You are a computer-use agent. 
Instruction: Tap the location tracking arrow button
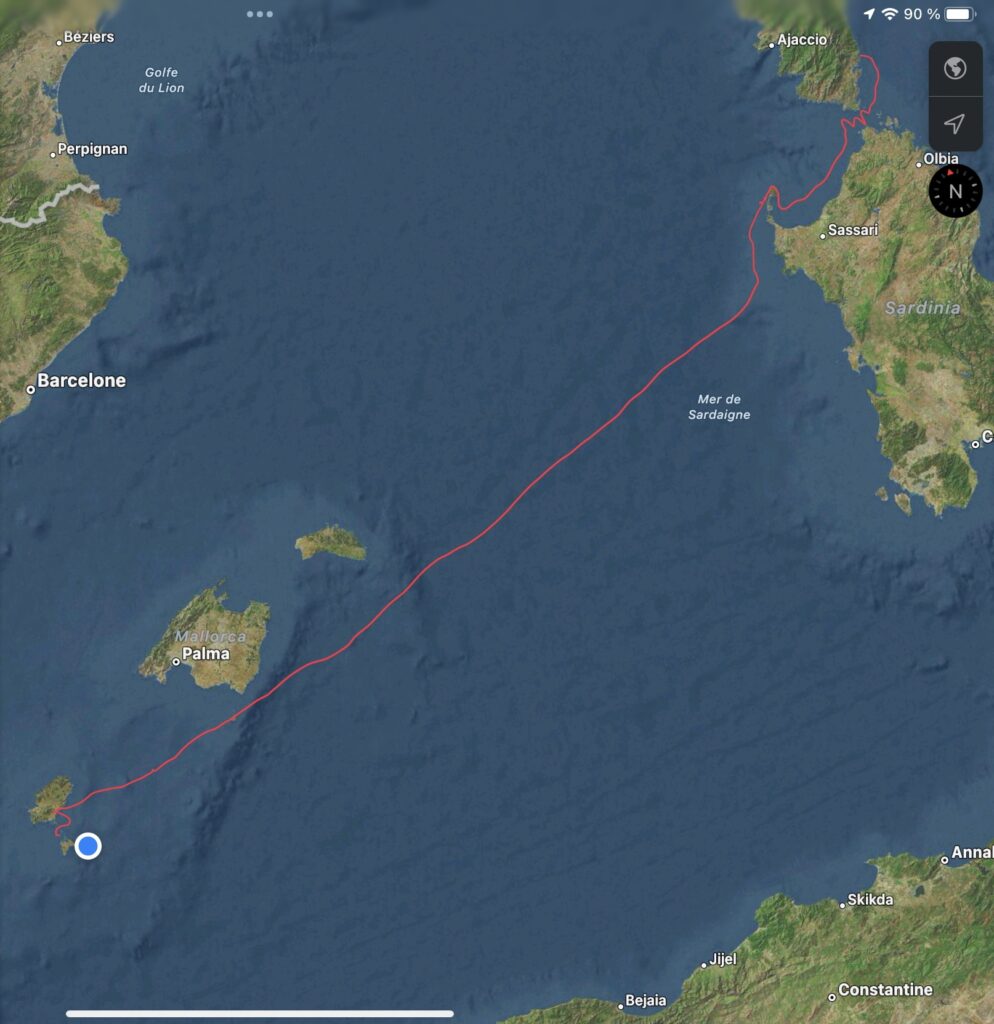pyautogui.click(x=955, y=123)
